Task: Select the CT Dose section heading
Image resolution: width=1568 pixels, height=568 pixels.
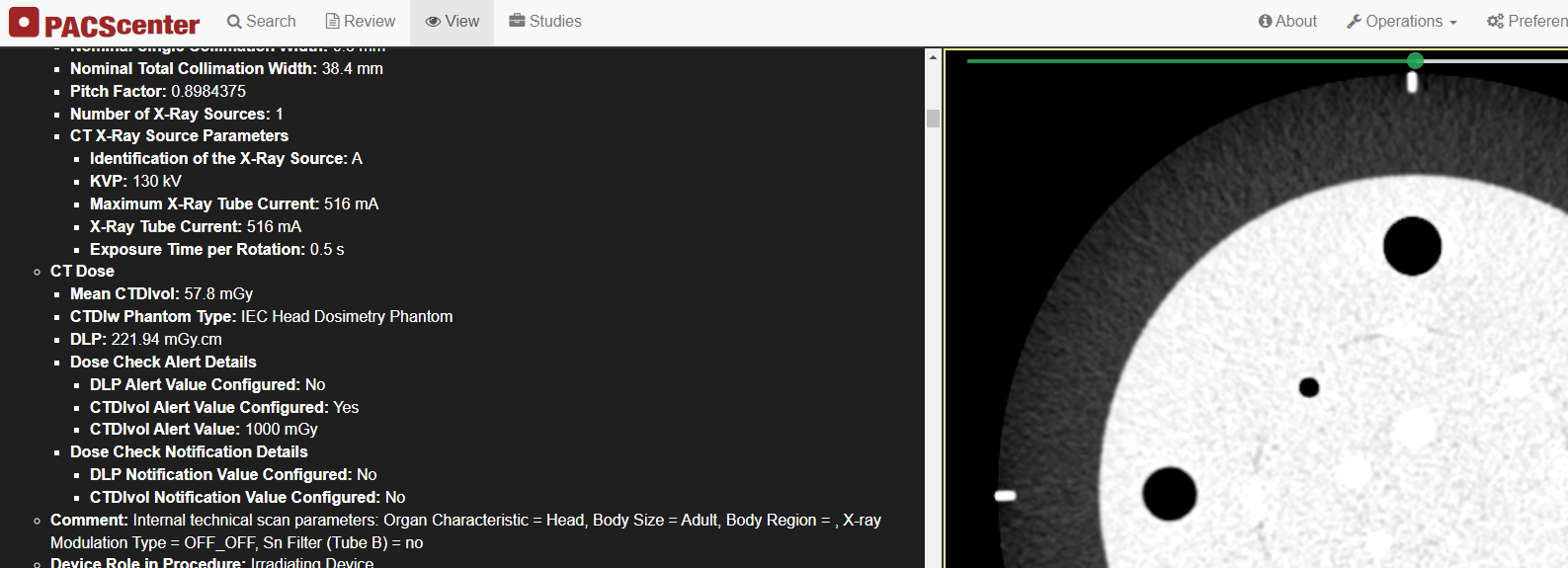Action: 82,271
